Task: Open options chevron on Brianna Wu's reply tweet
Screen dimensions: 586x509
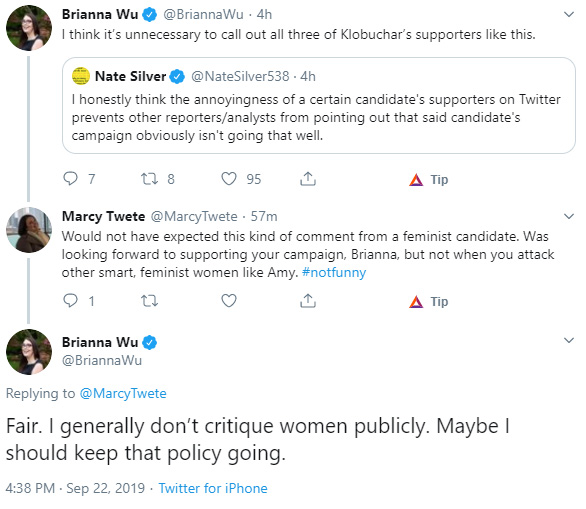Action: pyautogui.click(x=569, y=340)
